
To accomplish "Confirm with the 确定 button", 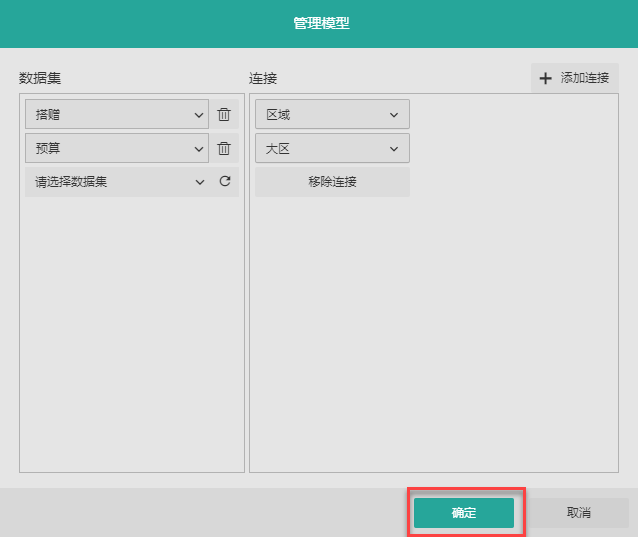I will pos(464,513).
